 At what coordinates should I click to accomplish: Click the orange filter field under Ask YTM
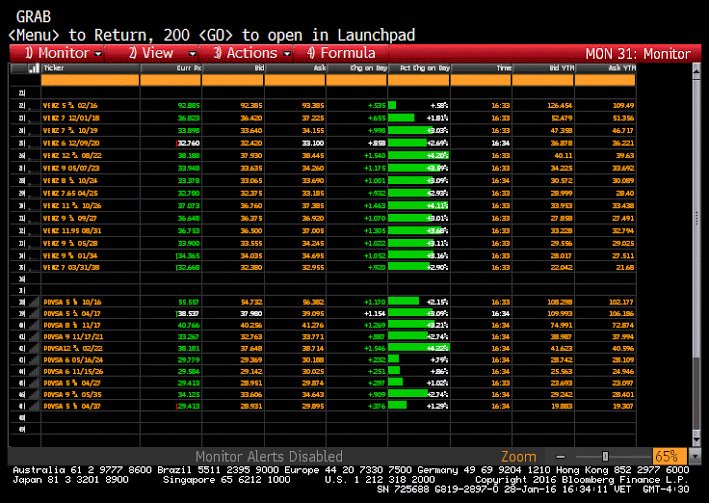pyautogui.click(x=605, y=81)
